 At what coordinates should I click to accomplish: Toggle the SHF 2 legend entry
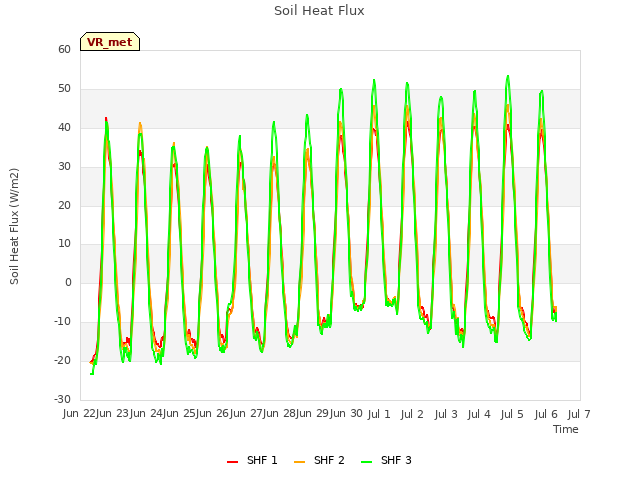tap(319, 460)
